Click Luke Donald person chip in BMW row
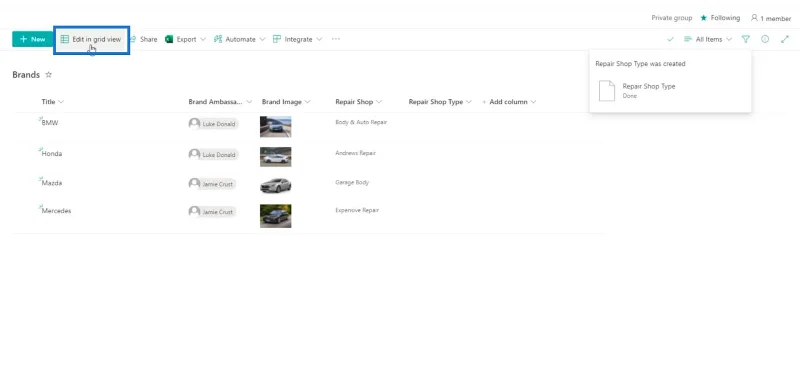The height and width of the screenshot is (378, 800). point(213,123)
